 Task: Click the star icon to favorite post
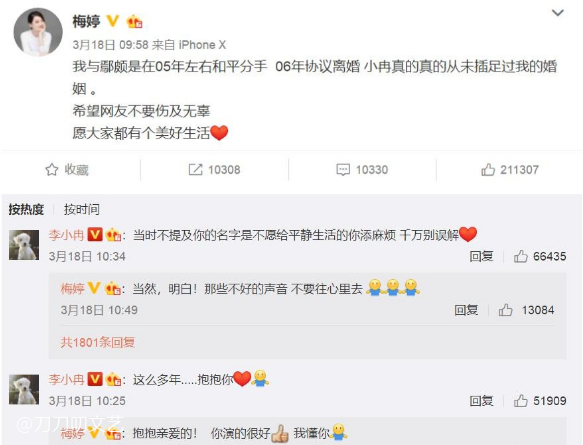click(52, 170)
